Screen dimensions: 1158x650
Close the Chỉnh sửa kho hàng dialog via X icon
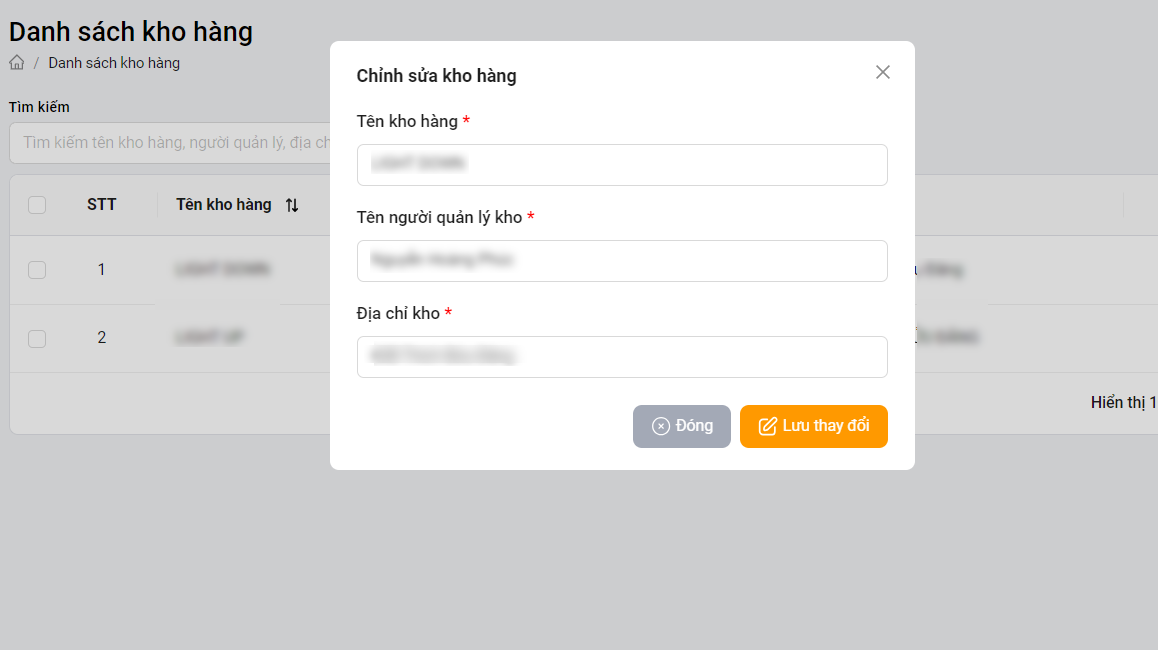[x=882, y=72]
